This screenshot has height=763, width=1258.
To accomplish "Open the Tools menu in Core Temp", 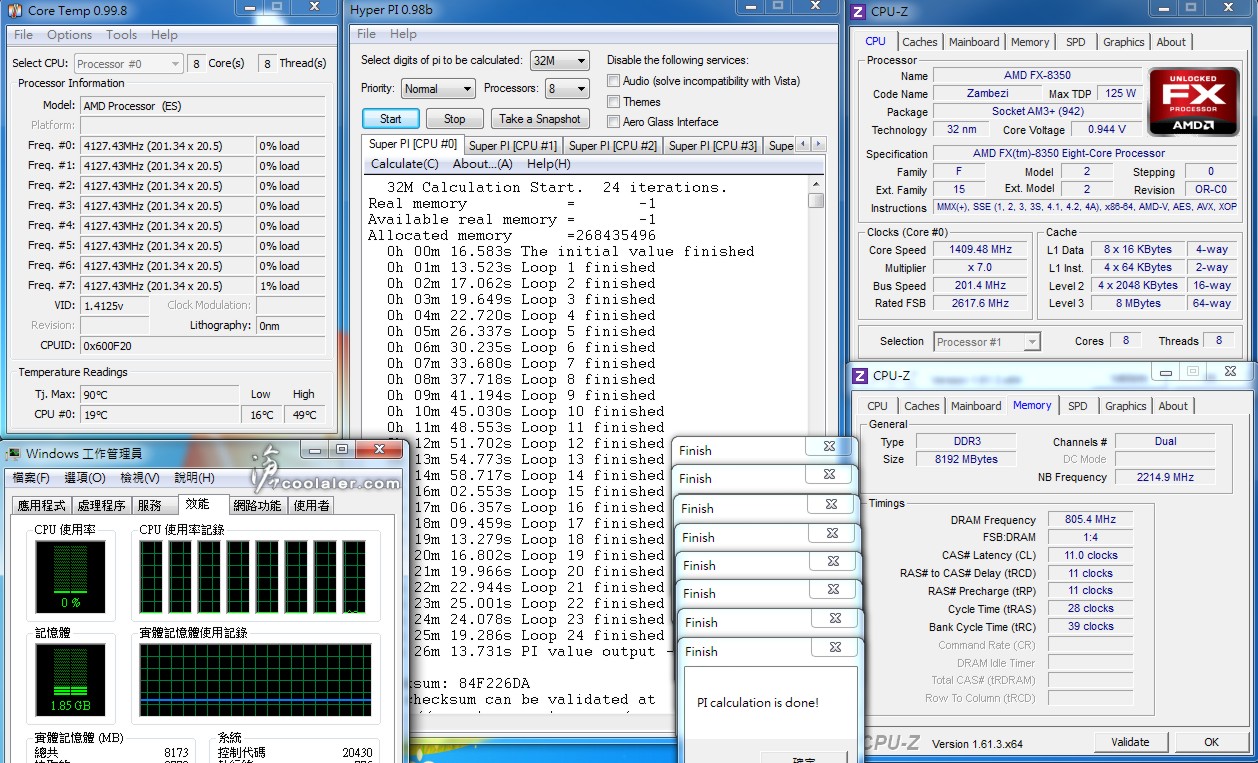I will pos(122,34).
